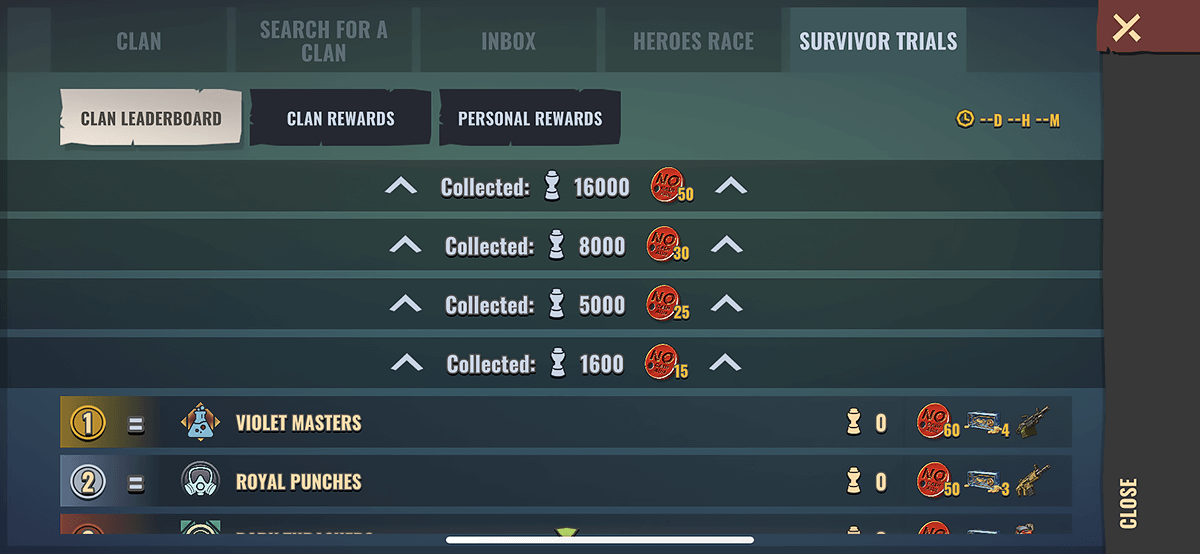The width and height of the screenshot is (1200, 554).
Task: Click the Violet Masters flask clan emblem
Action: (201, 423)
